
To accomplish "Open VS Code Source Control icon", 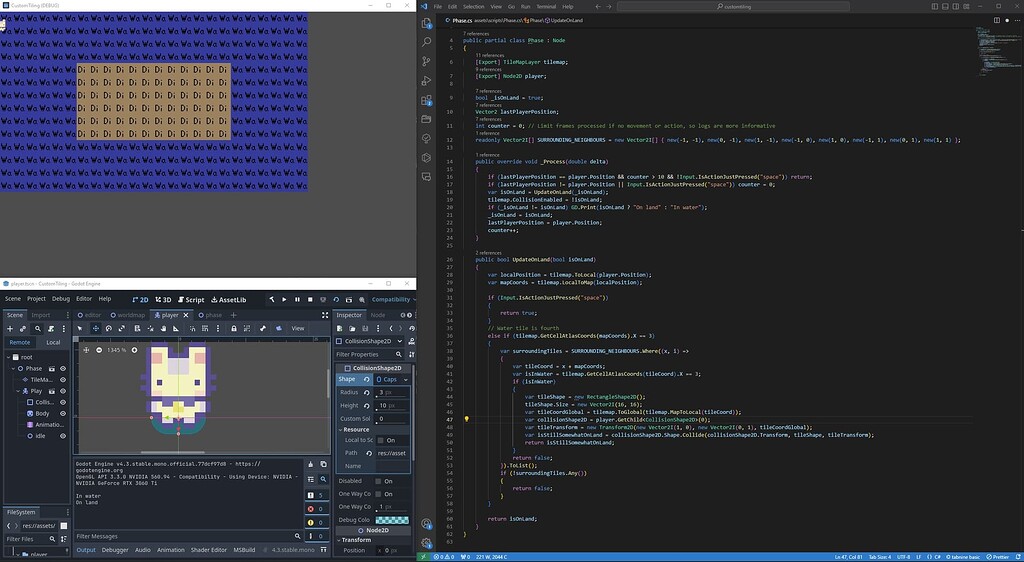I will point(426,61).
